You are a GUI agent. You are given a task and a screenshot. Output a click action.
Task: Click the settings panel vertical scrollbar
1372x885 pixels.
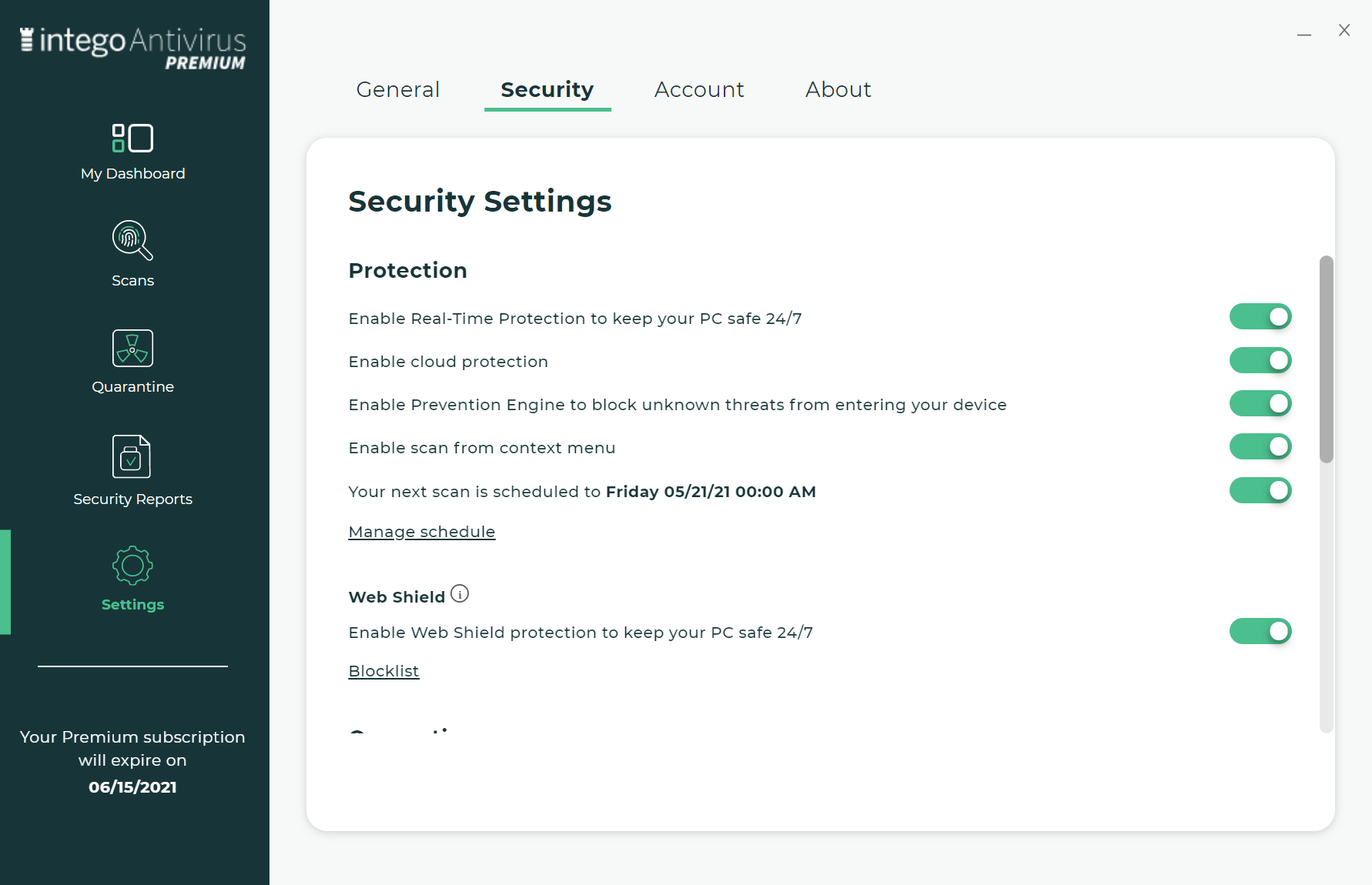click(1326, 359)
